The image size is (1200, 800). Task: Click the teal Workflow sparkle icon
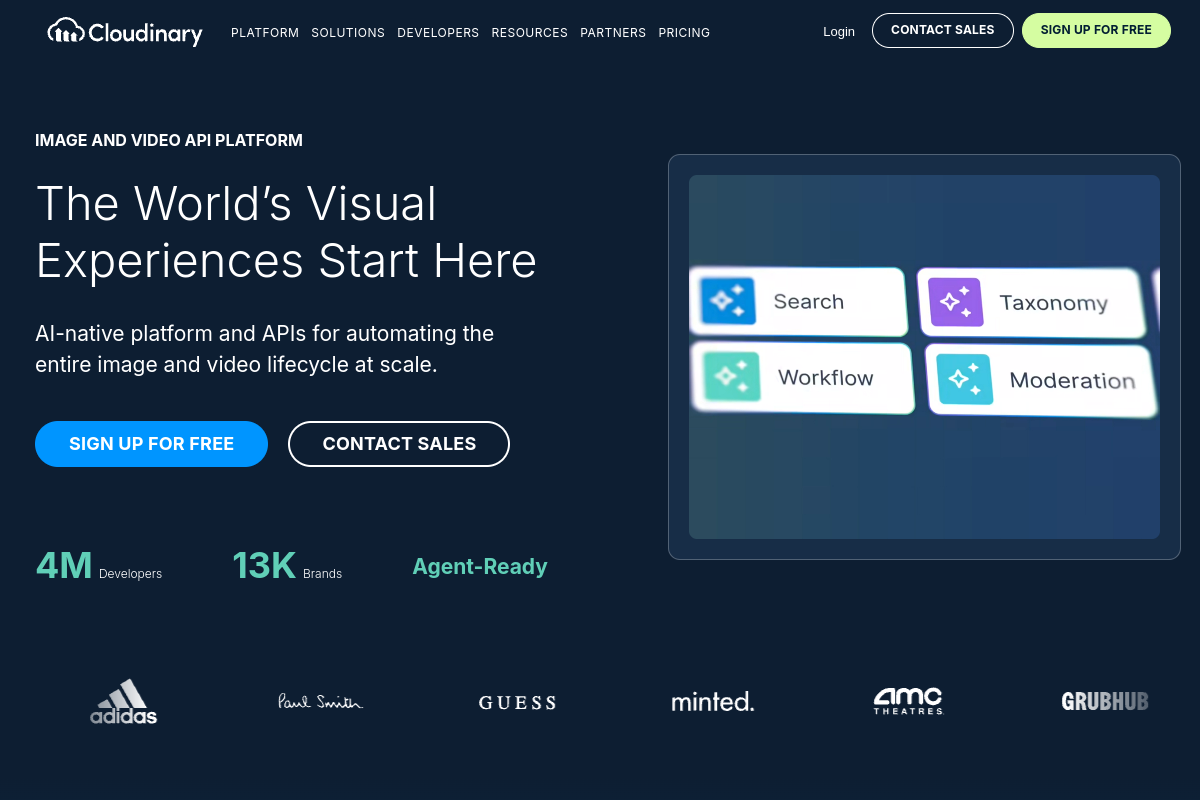[x=732, y=377]
